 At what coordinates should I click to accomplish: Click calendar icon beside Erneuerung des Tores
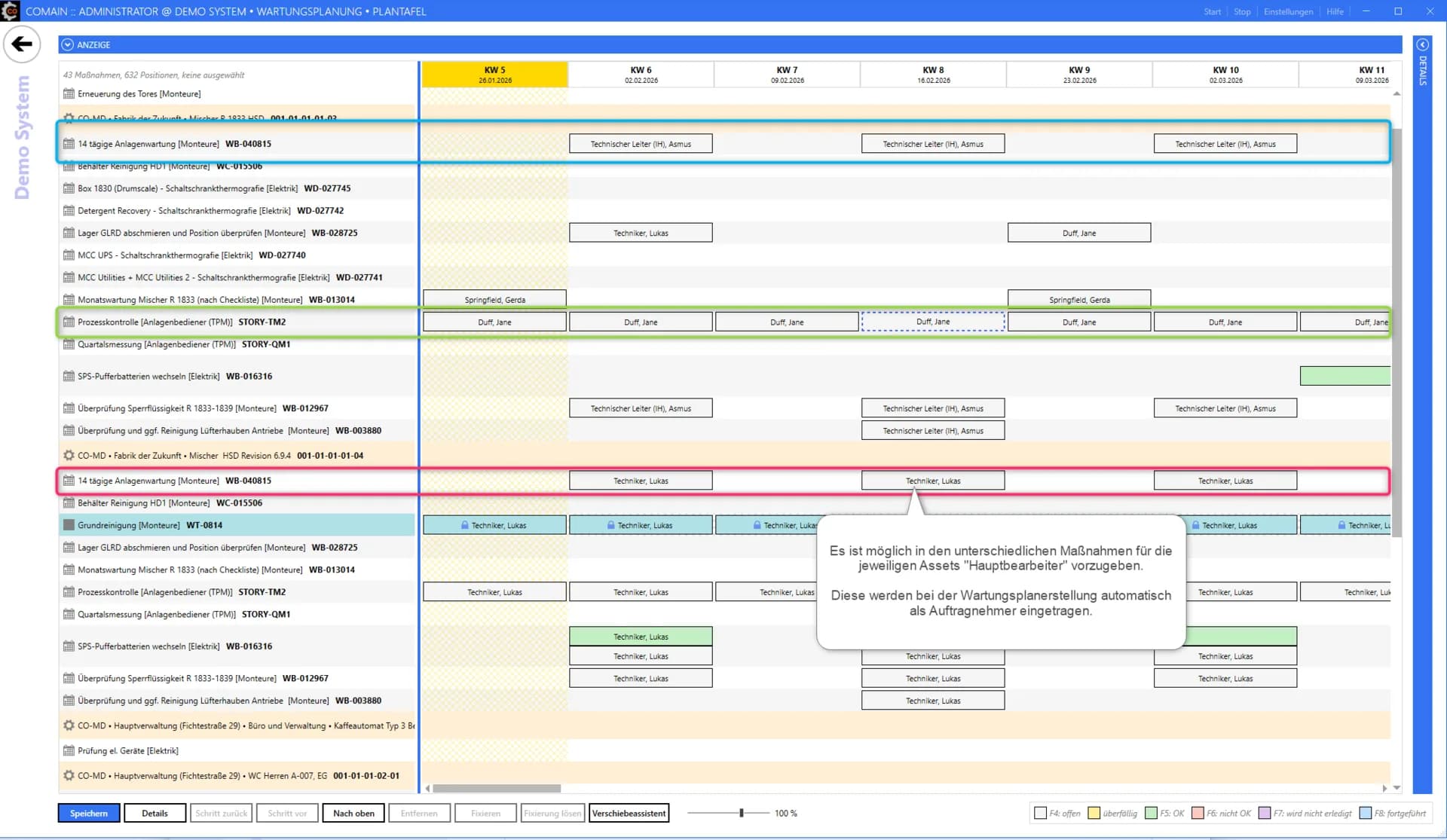pos(69,94)
